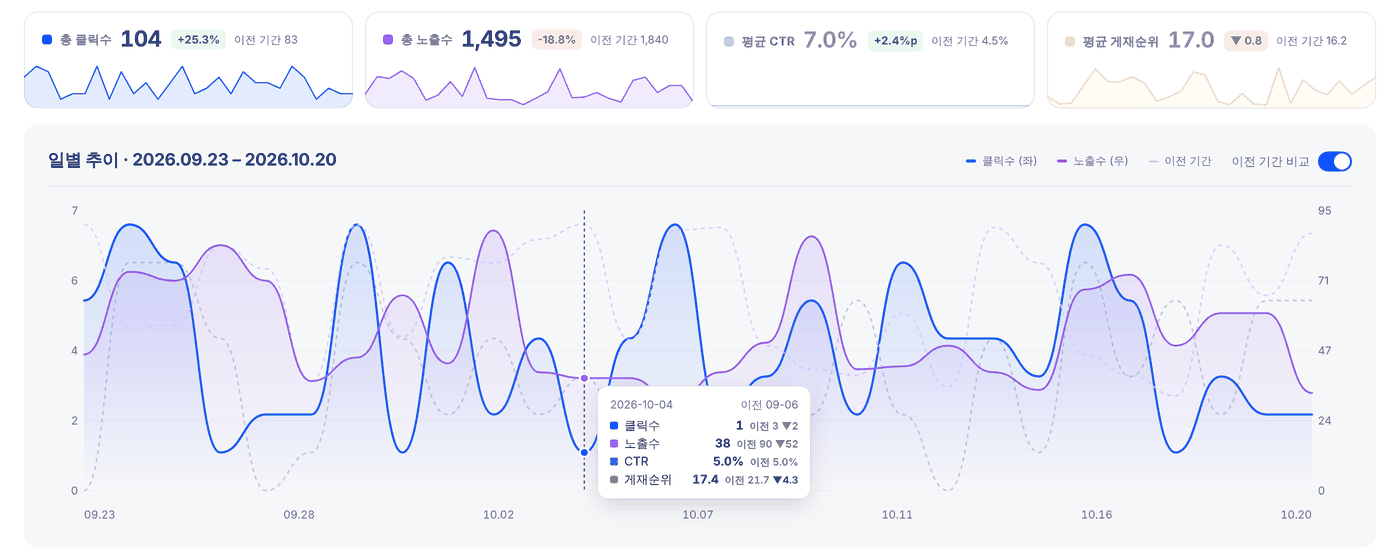Click 이전 기간 1,840 text
1400x551 pixels.
pyautogui.click(x=629, y=40)
